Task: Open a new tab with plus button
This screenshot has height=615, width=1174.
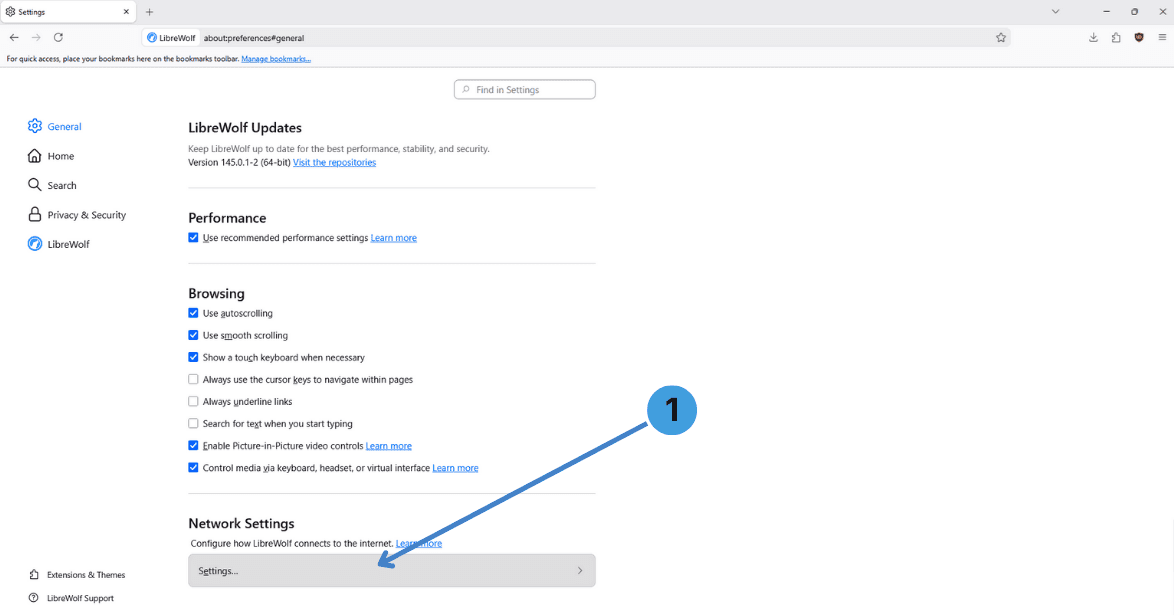Action: pyautogui.click(x=150, y=12)
